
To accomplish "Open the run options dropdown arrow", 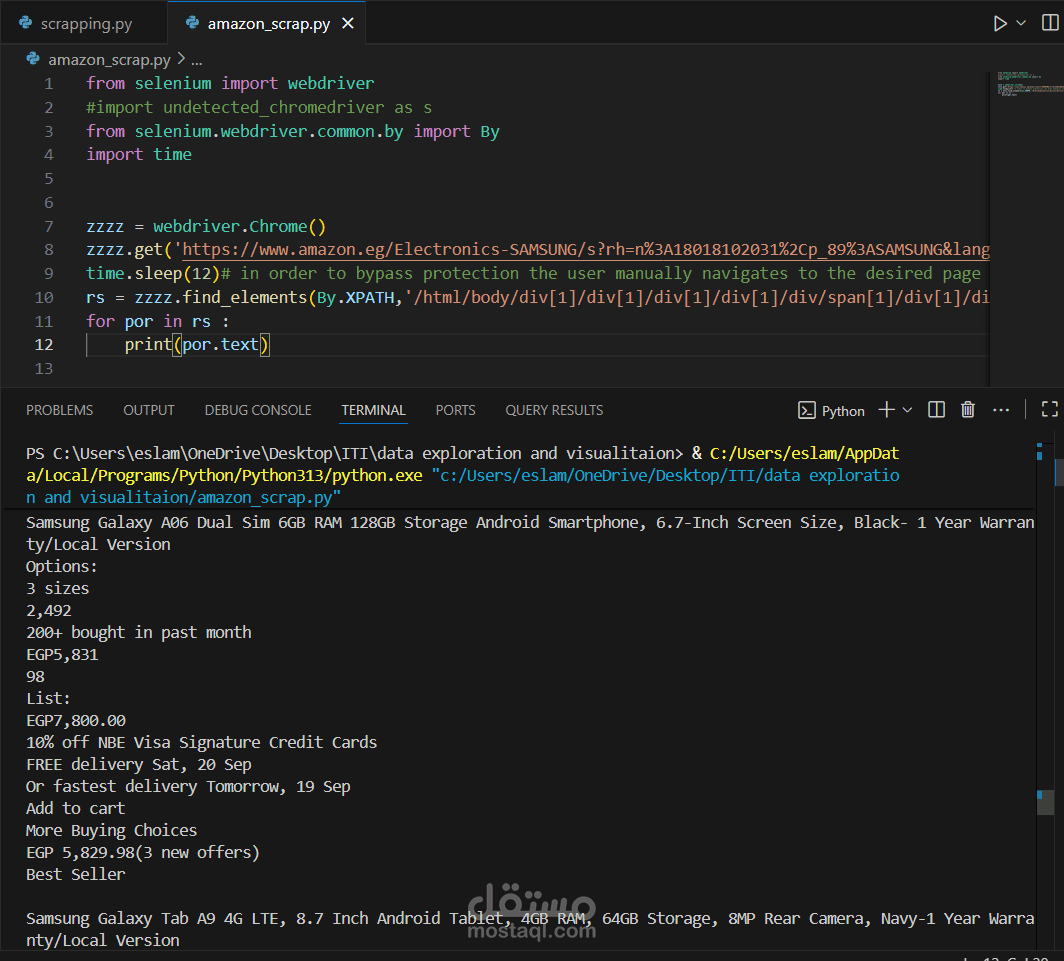I will [x=1021, y=24].
